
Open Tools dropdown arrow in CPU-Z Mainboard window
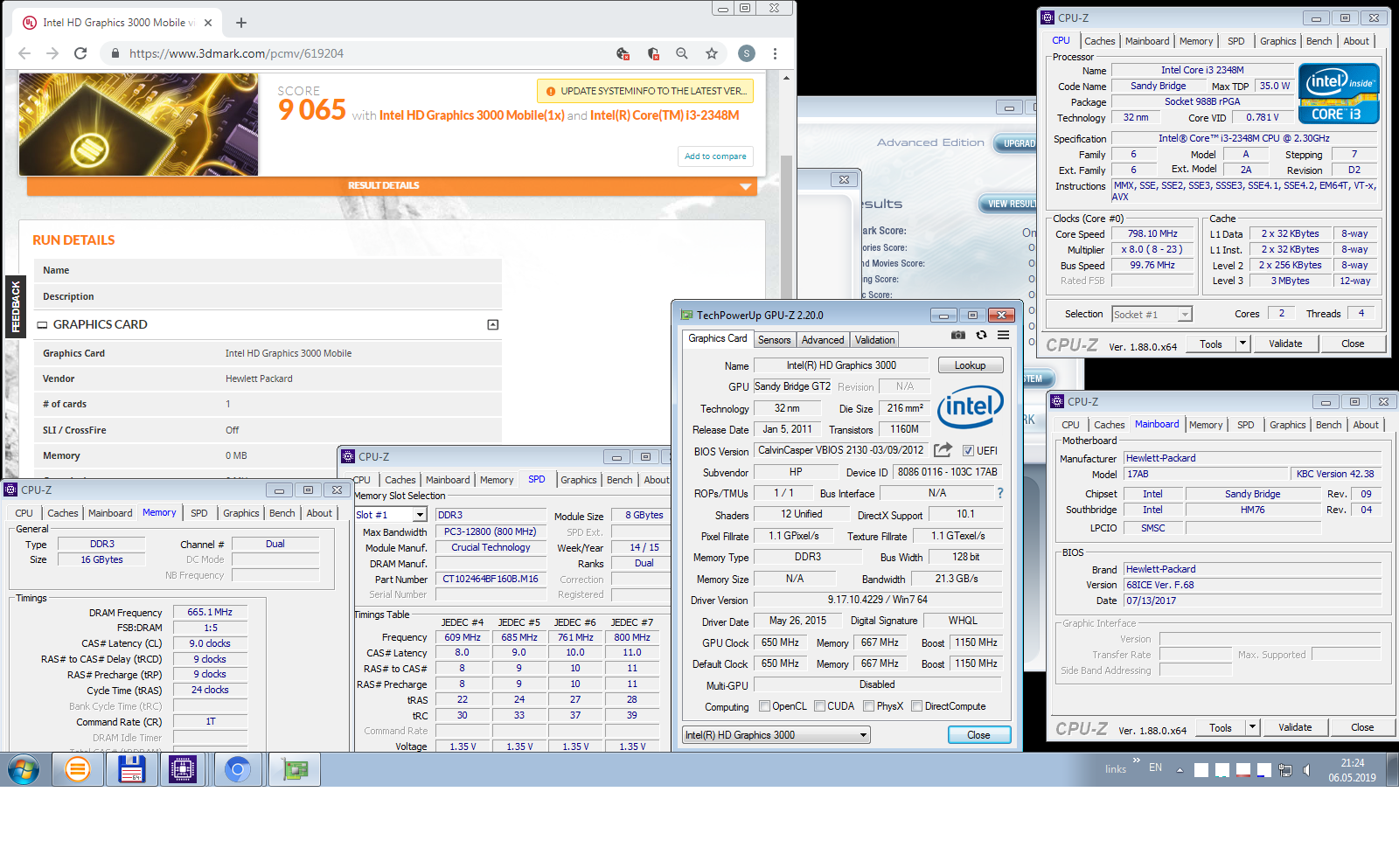pyautogui.click(x=1252, y=727)
